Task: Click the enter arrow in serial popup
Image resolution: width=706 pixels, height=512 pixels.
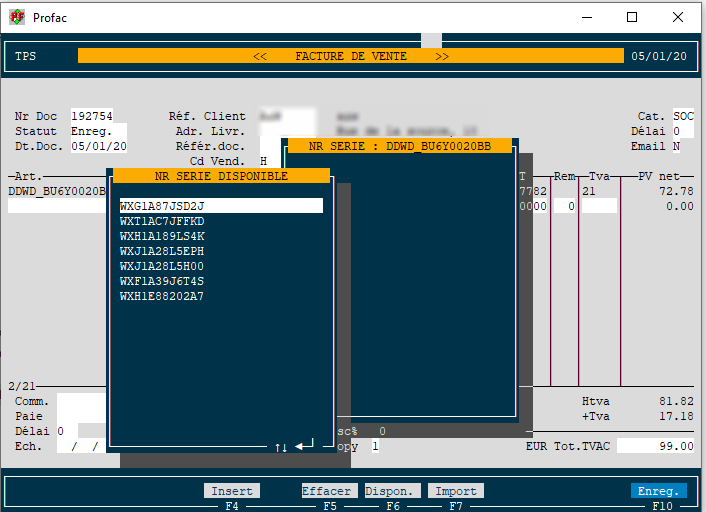Action: click(x=304, y=445)
